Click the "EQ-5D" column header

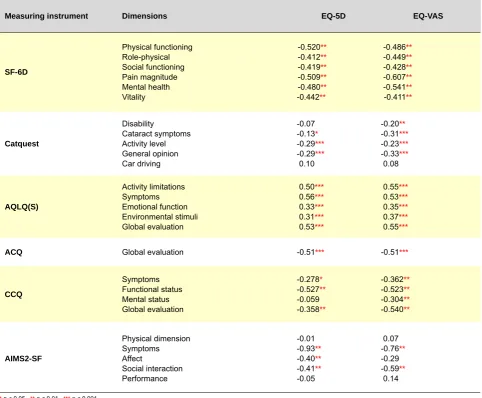[333, 16]
